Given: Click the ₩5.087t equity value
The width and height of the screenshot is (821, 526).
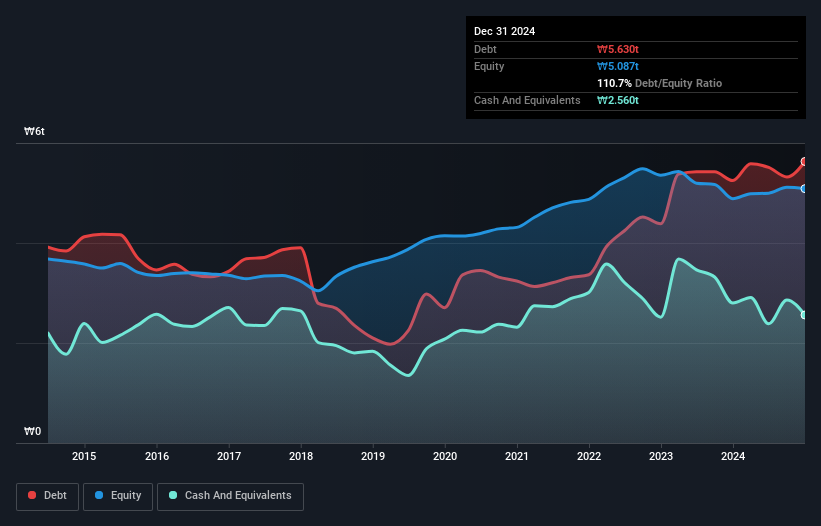Looking at the screenshot, I should click(618, 66).
